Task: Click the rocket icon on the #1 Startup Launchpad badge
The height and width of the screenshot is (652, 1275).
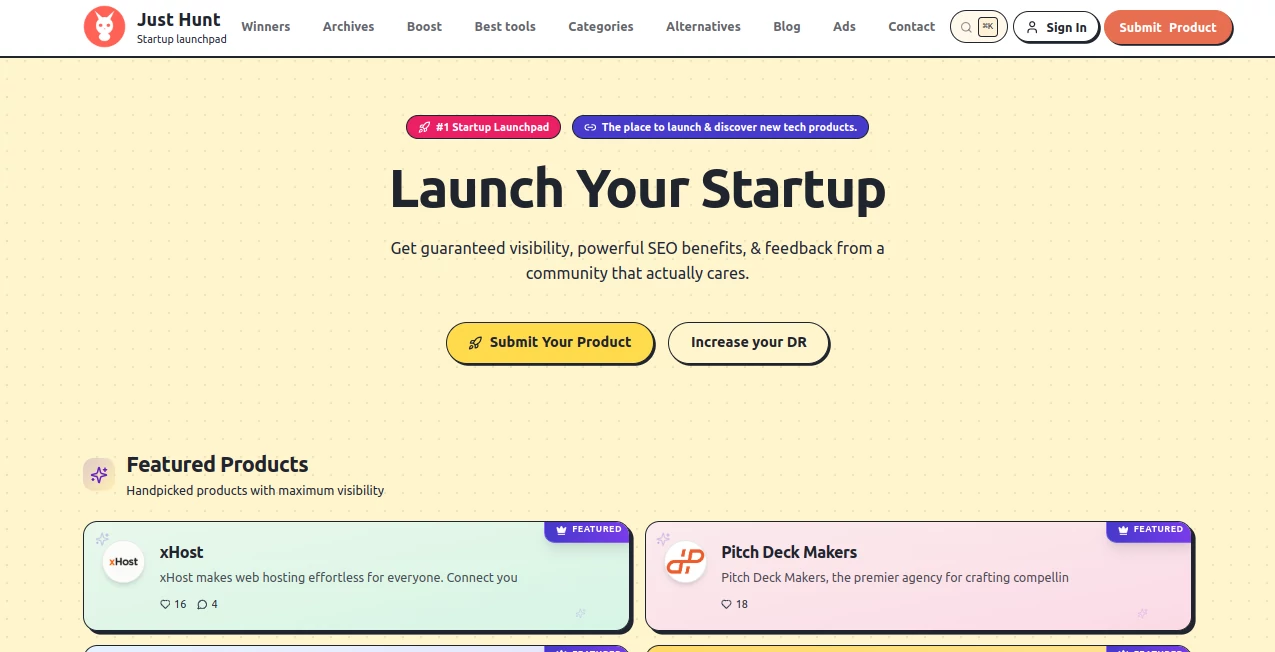Action: click(x=424, y=127)
